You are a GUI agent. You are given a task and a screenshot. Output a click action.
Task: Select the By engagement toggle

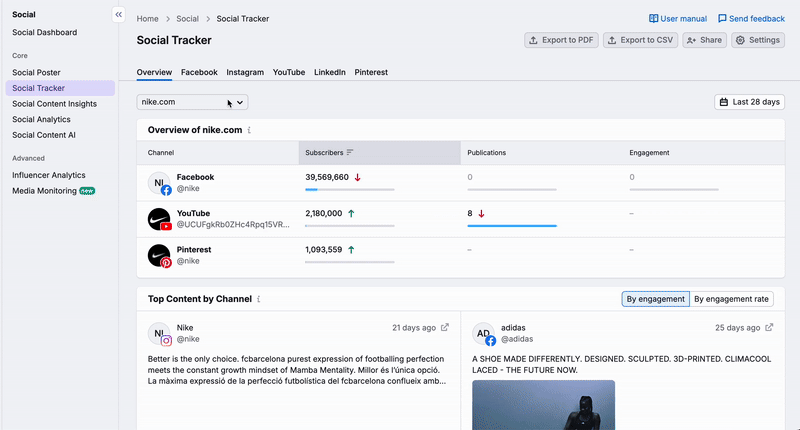(x=655, y=299)
